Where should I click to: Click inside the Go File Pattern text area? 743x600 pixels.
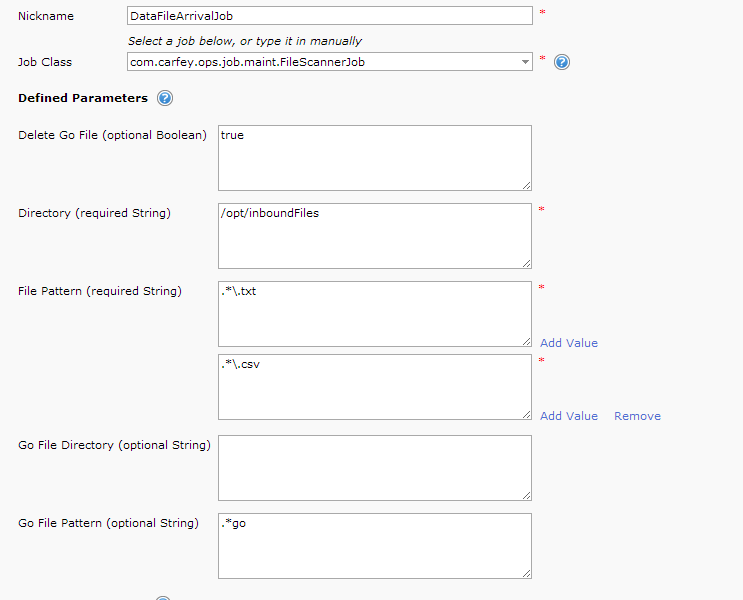(374, 545)
